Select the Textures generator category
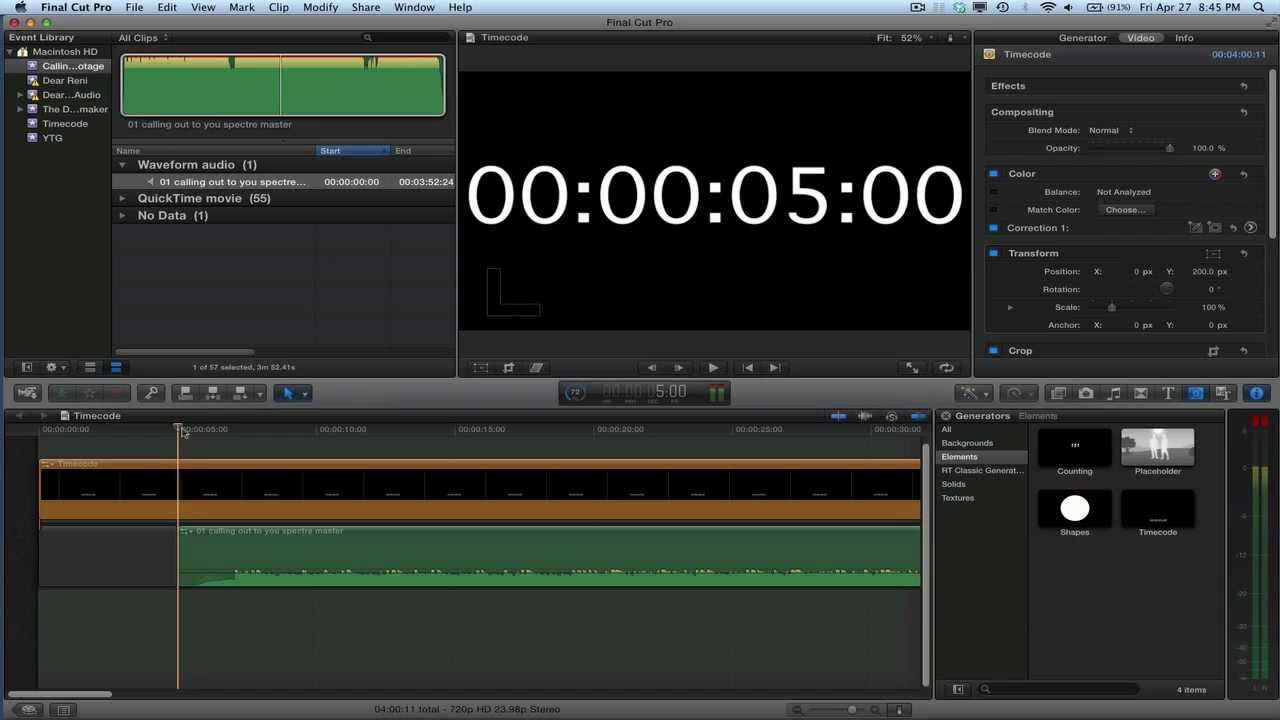The height and width of the screenshot is (720, 1280). pos(957,498)
